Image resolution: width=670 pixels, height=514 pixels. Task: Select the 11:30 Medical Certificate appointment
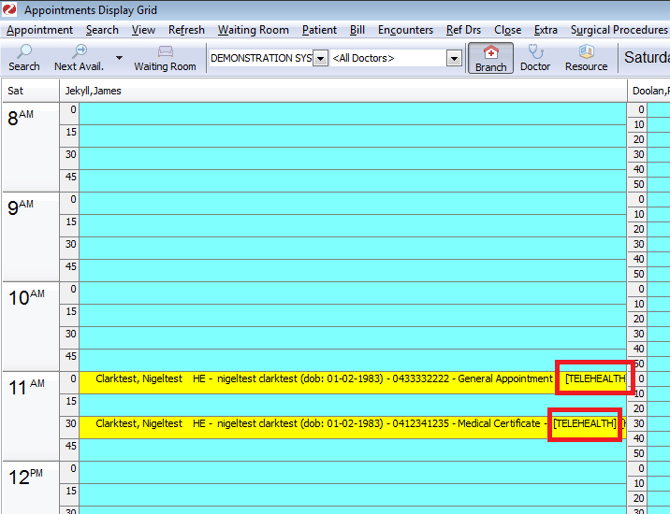click(x=320, y=424)
